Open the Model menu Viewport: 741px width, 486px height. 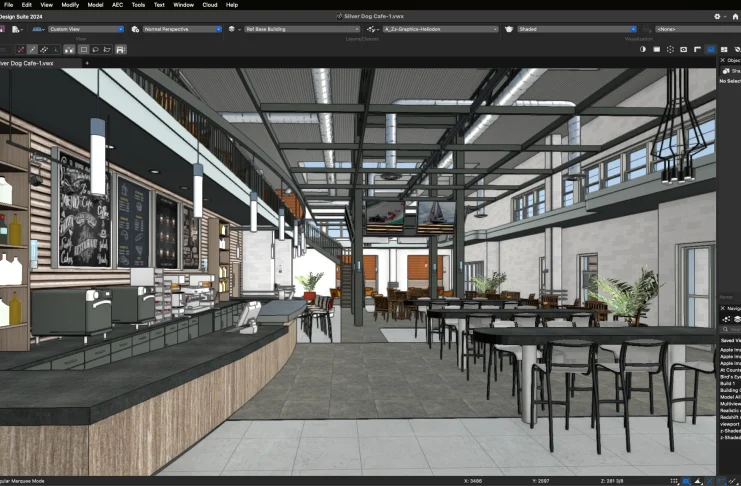point(95,5)
